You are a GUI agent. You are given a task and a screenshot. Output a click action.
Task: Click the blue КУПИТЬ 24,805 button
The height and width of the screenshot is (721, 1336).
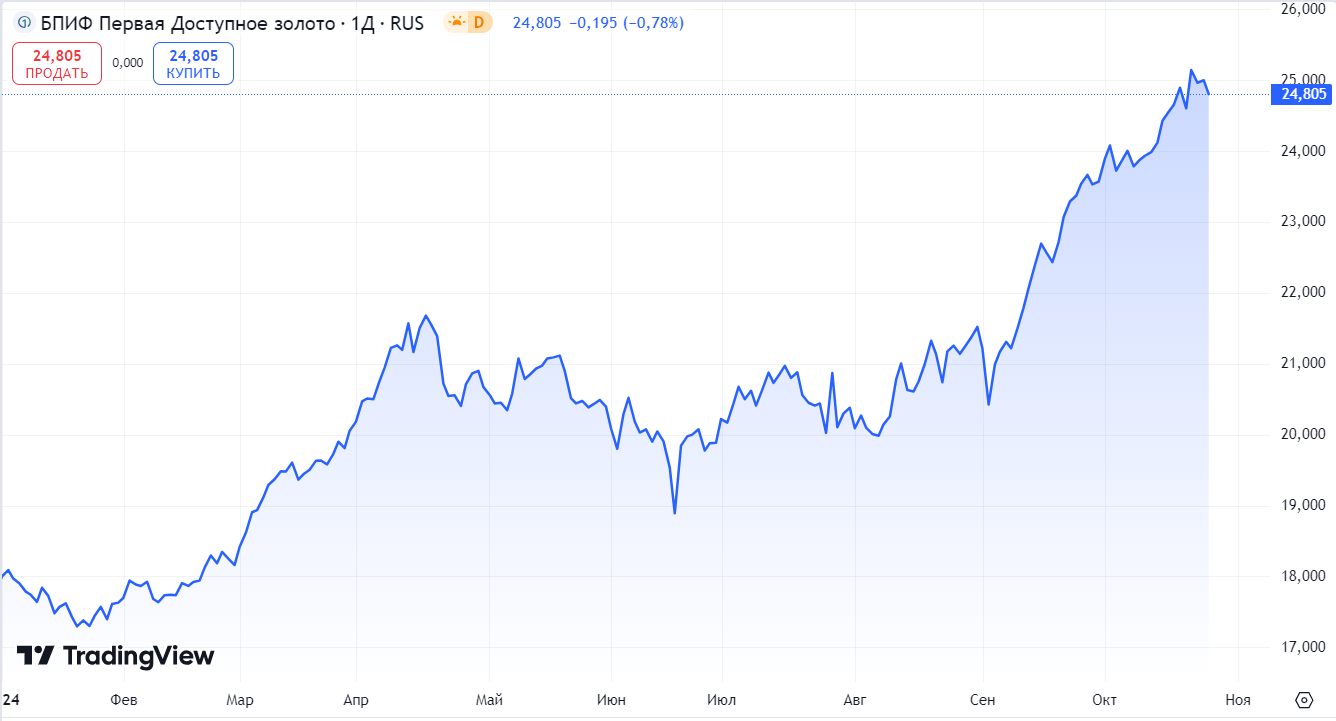point(193,64)
